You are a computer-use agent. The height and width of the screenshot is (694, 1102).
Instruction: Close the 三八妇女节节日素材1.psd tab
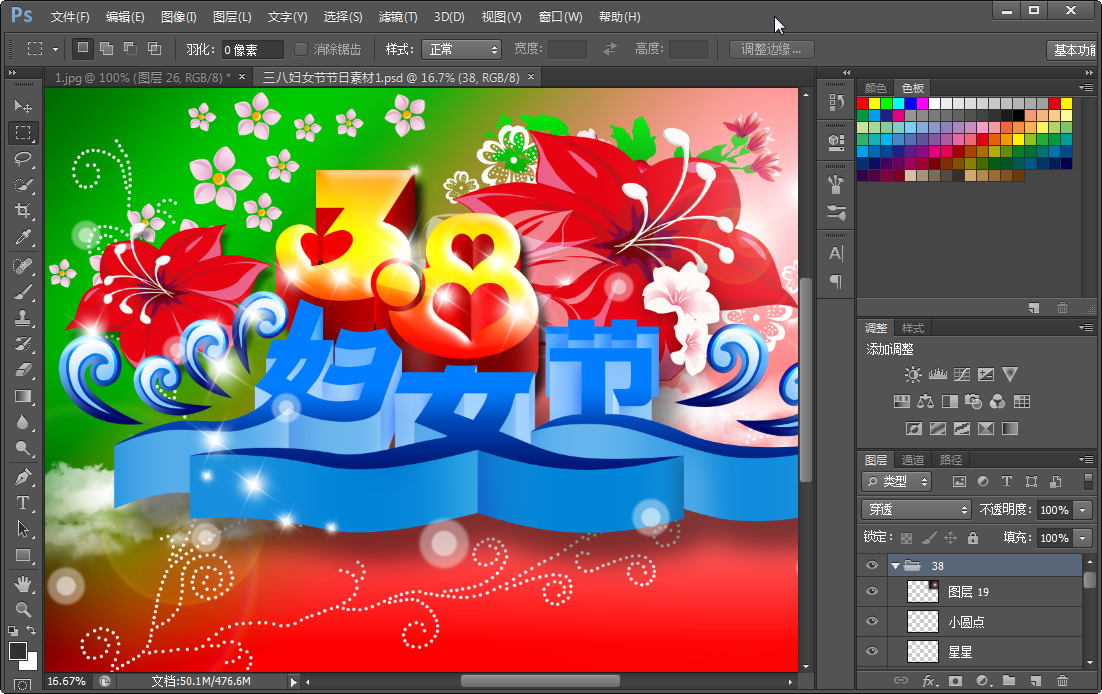pyautogui.click(x=531, y=76)
